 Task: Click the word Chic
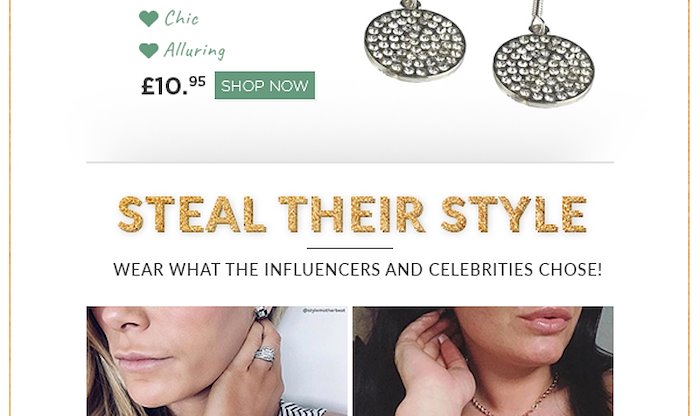pos(181,18)
